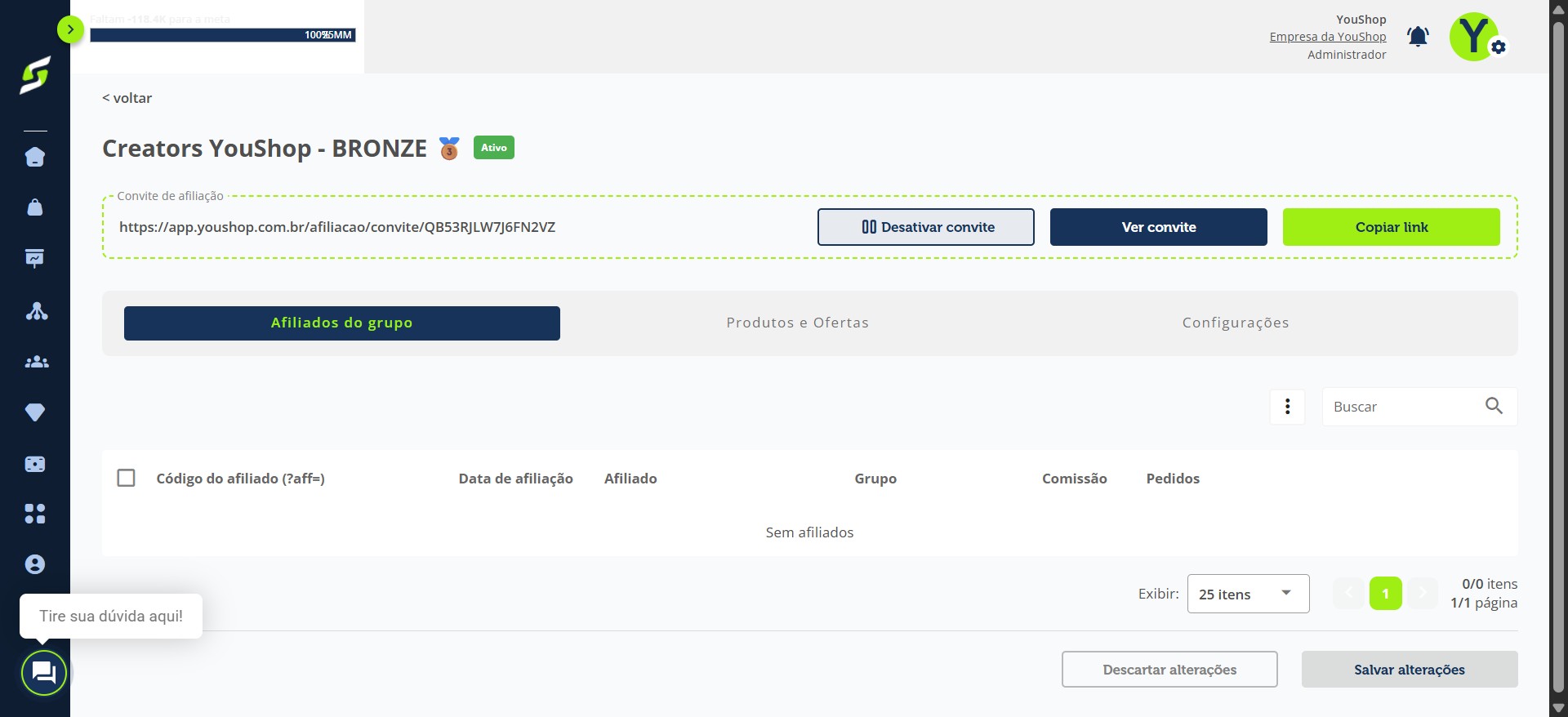The height and width of the screenshot is (717, 1568).
Task: Switch to the Produtos e Ofertas tab
Action: (x=798, y=323)
